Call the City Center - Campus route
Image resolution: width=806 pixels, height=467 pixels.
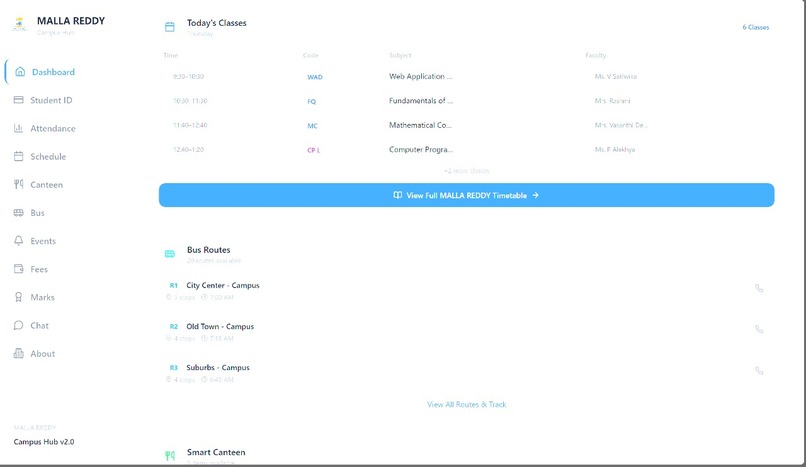click(759, 288)
